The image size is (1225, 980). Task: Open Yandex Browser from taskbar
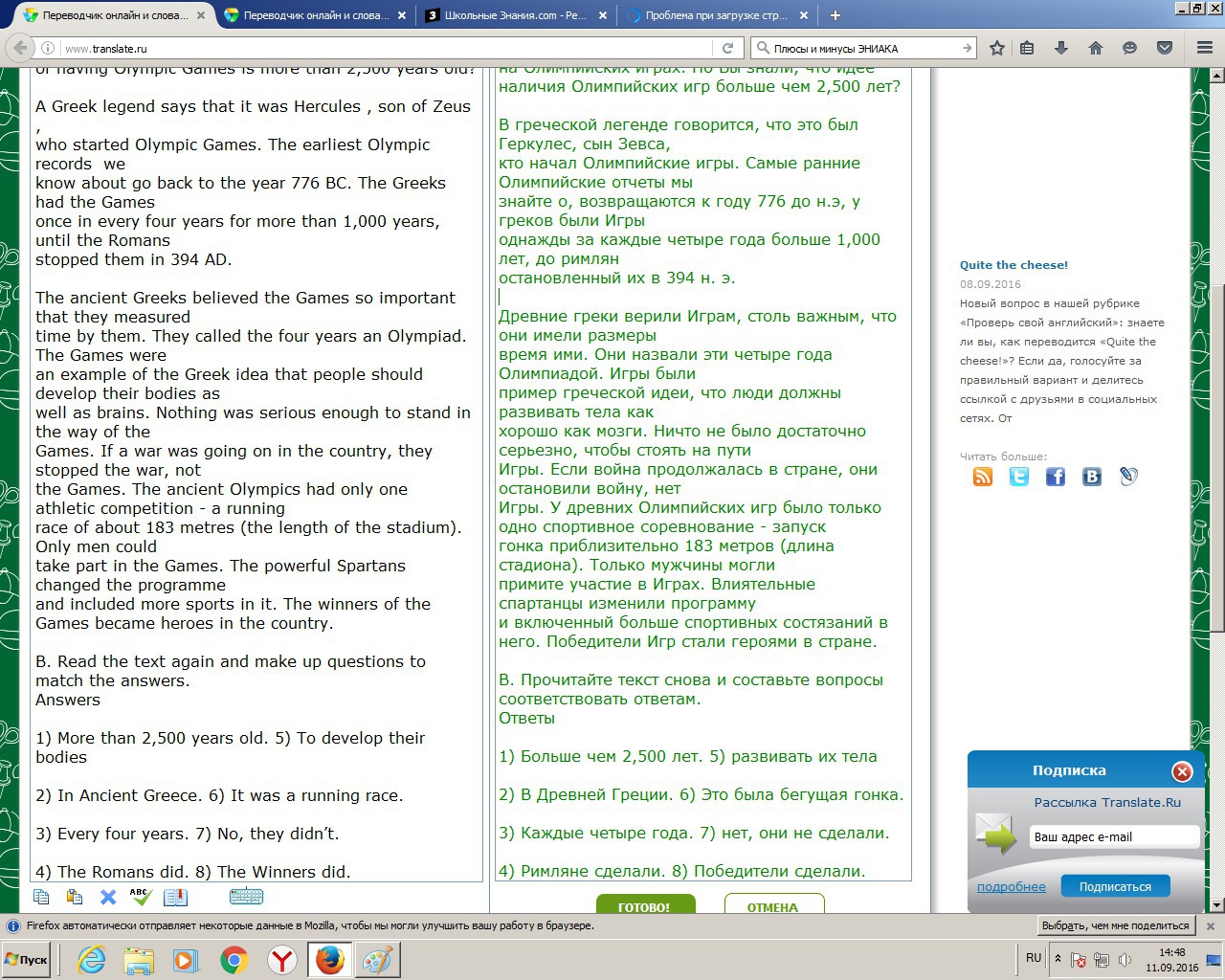tap(282, 960)
